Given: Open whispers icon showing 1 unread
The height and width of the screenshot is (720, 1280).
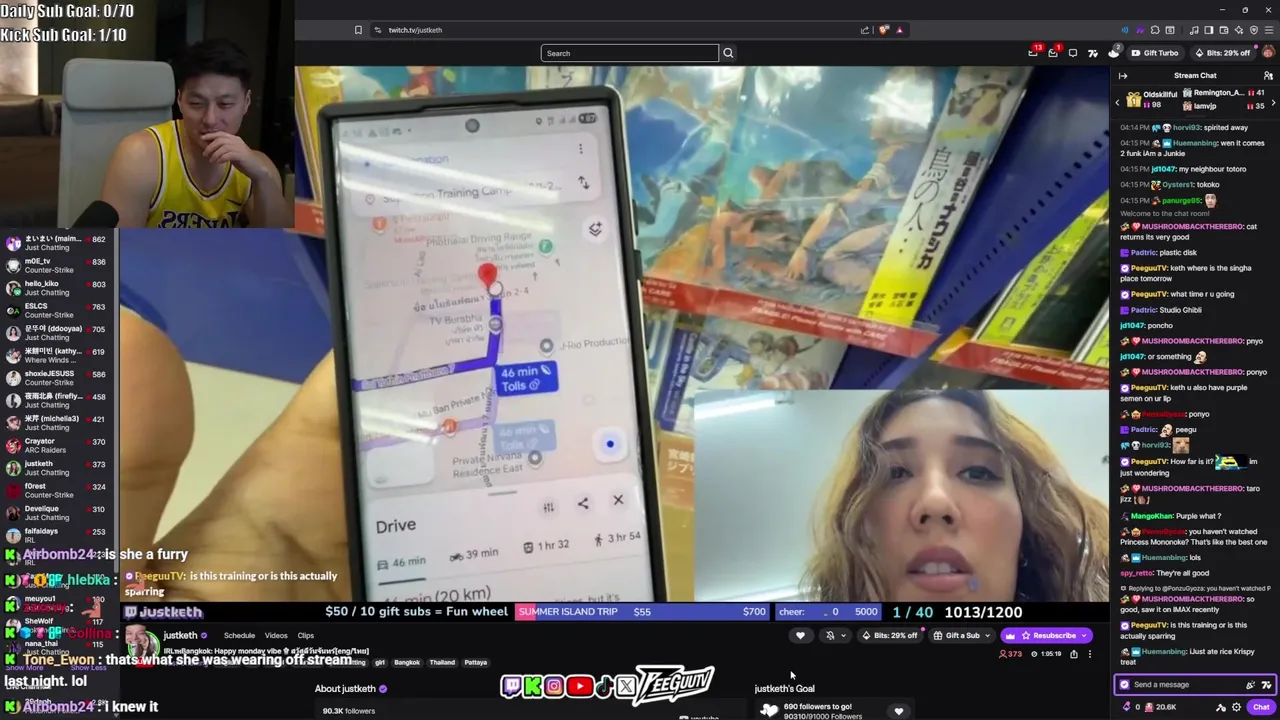Looking at the screenshot, I should 1053,53.
